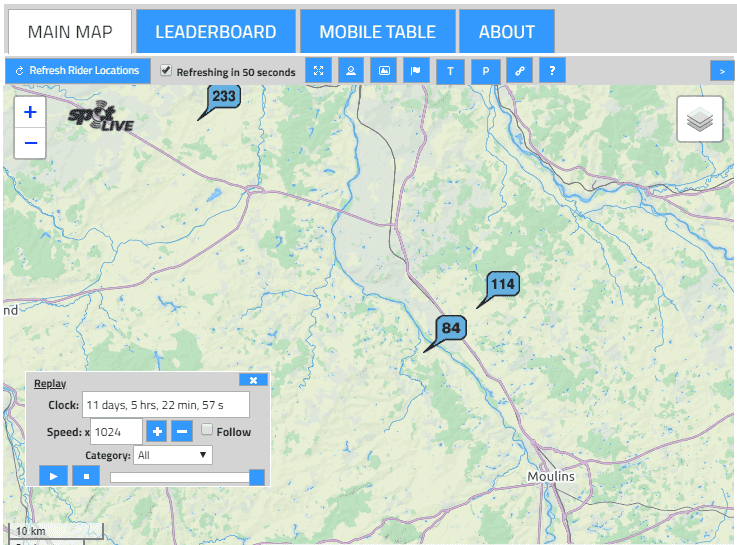Enable the Follow checkbox in Replay
Screen dimensions: 737x545
207,430
